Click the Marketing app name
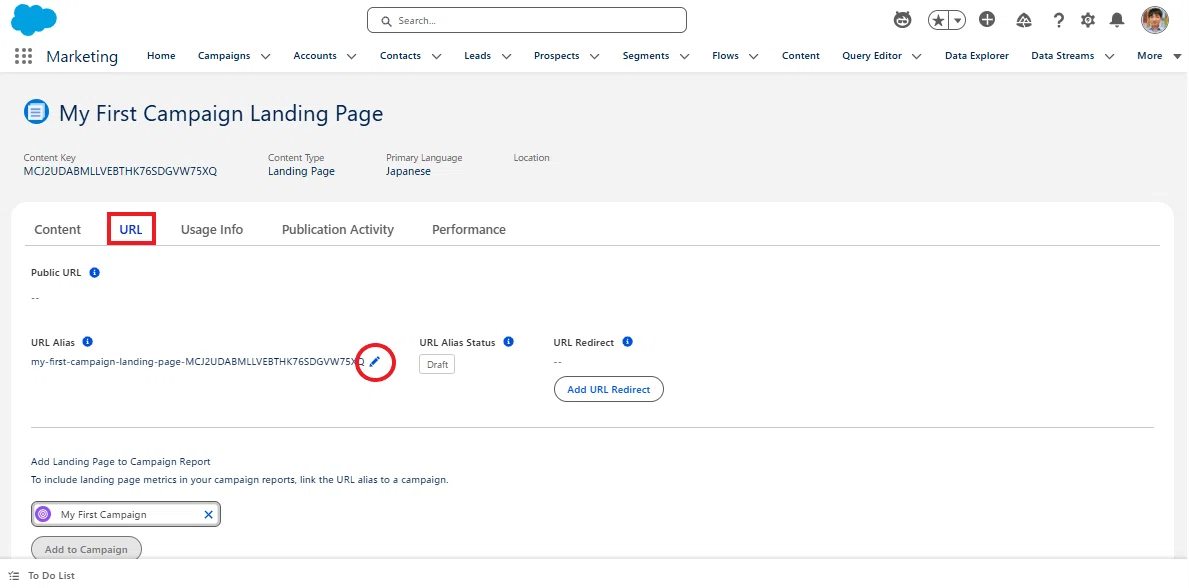The image size is (1189, 588). pos(82,56)
